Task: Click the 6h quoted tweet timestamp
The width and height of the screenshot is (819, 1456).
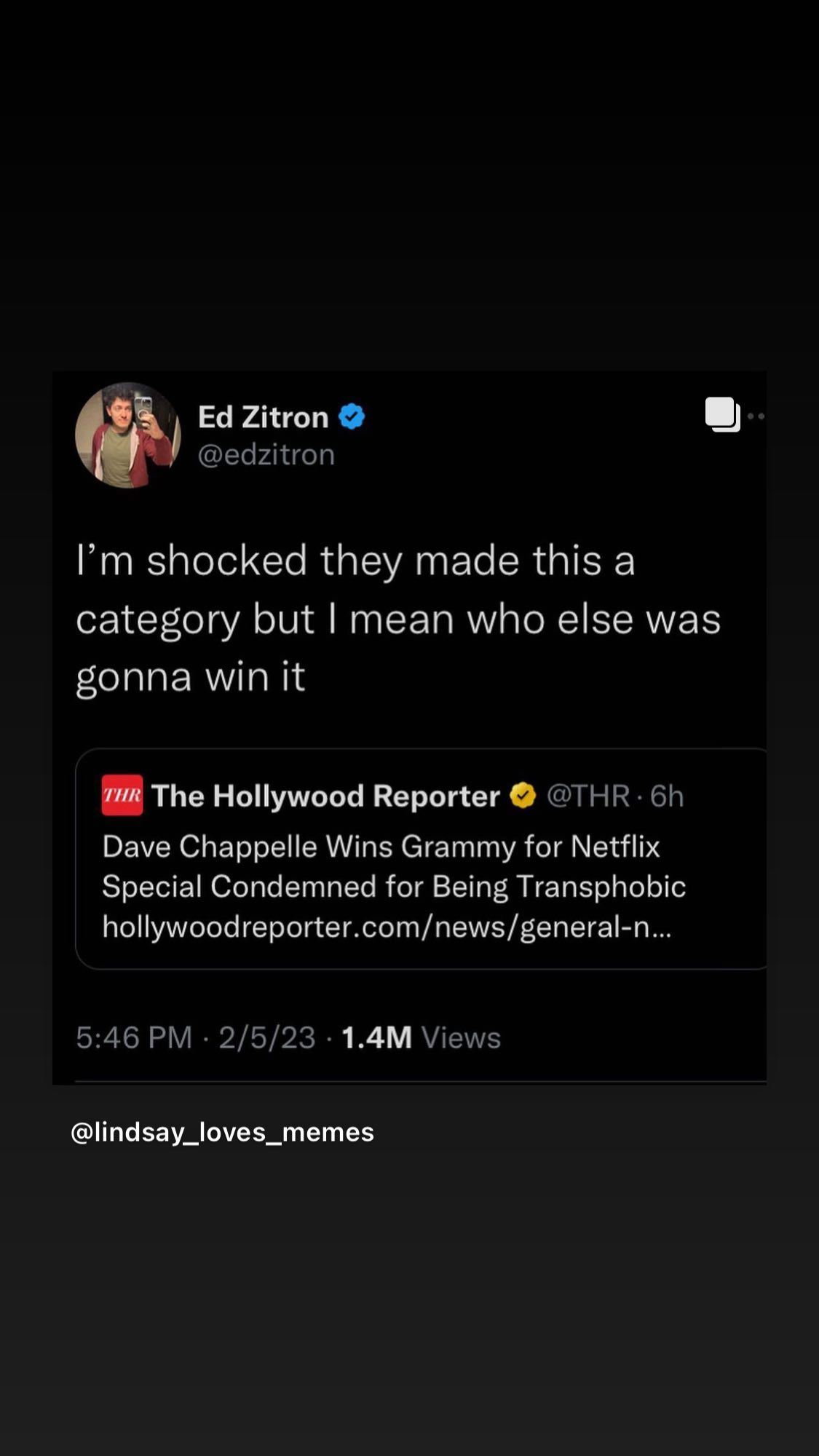Action: (x=667, y=796)
